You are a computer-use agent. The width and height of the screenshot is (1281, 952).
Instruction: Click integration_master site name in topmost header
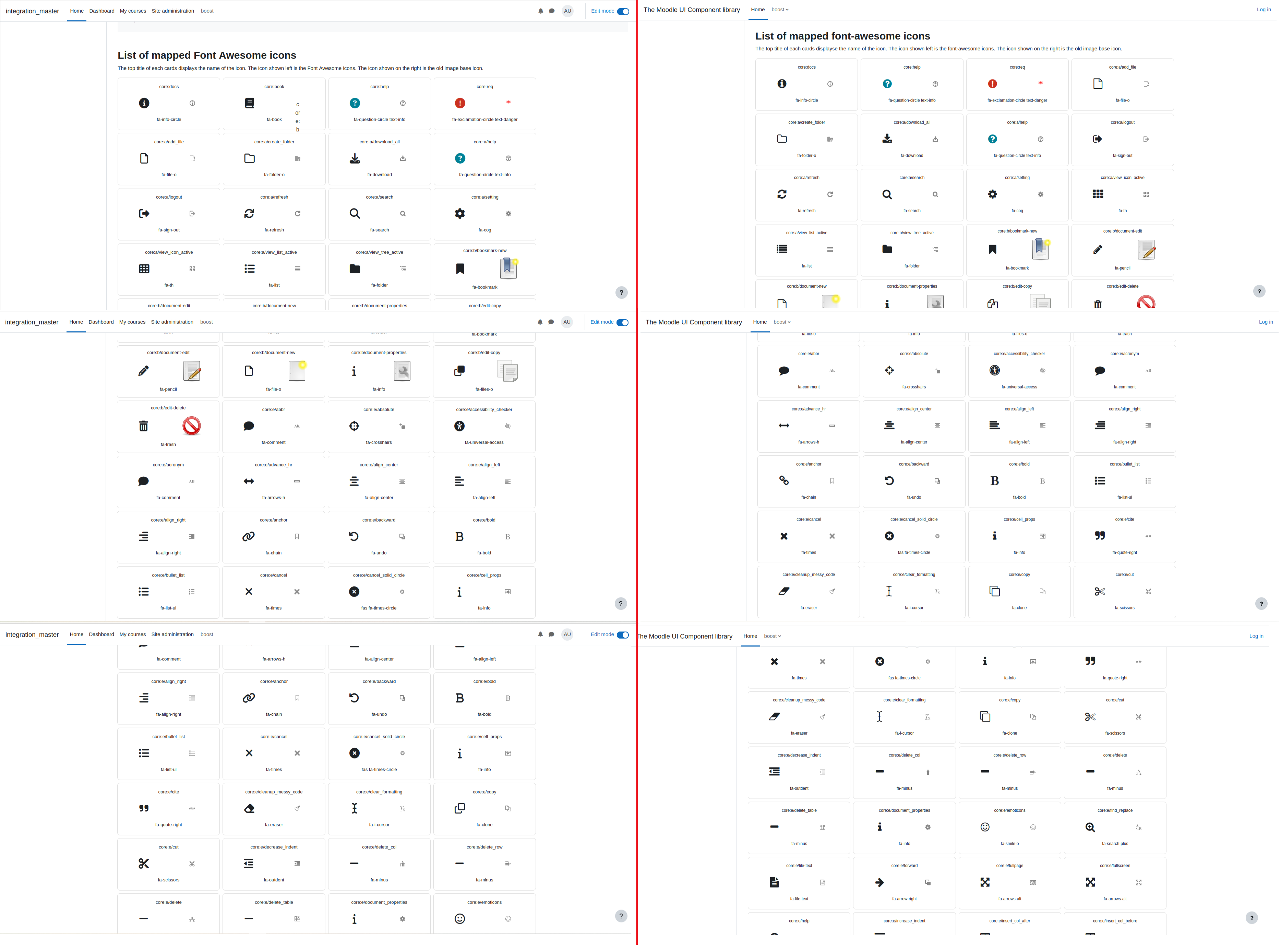(x=32, y=12)
